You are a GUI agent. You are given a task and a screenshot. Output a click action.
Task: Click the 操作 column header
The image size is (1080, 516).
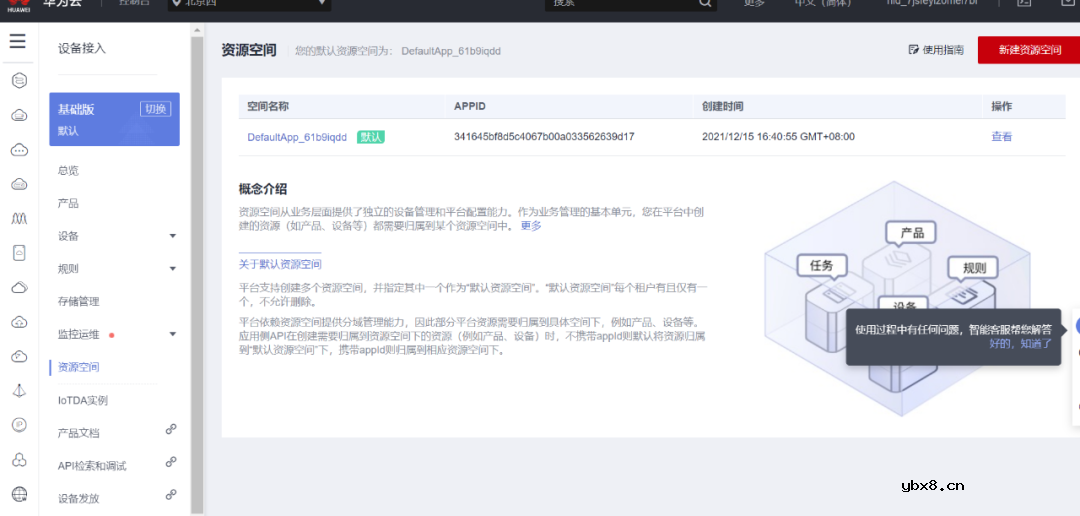click(1001, 107)
